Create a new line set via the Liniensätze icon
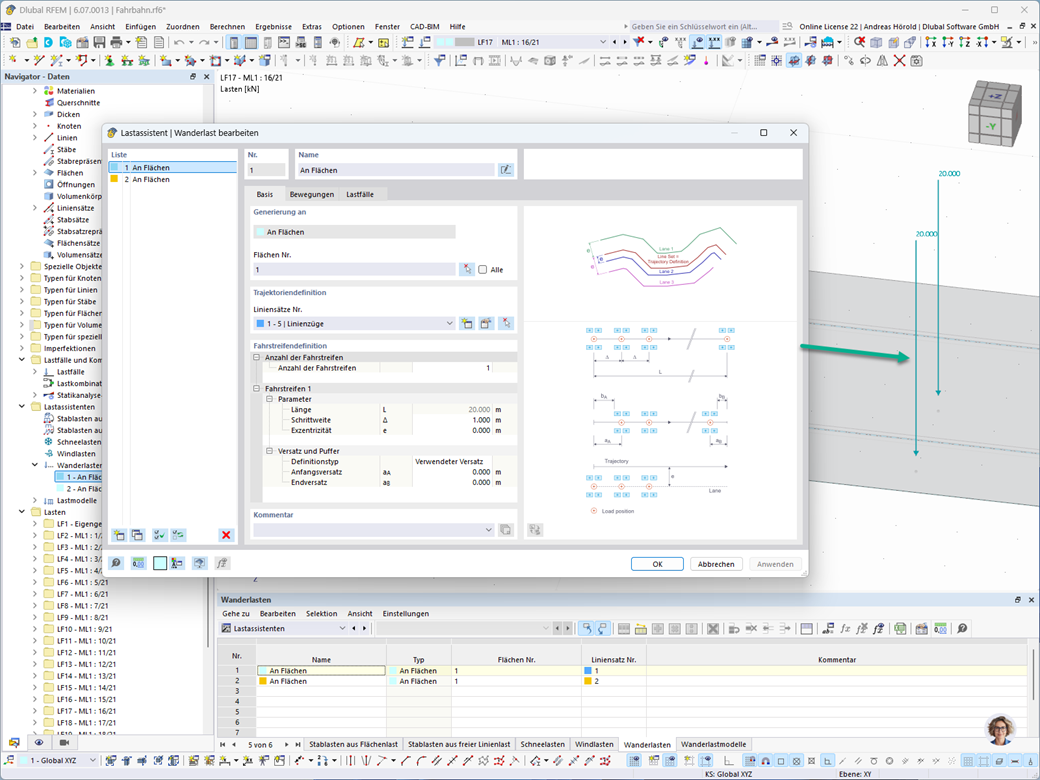This screenshot has width=1040, height=780. click(x=467, y=324)
